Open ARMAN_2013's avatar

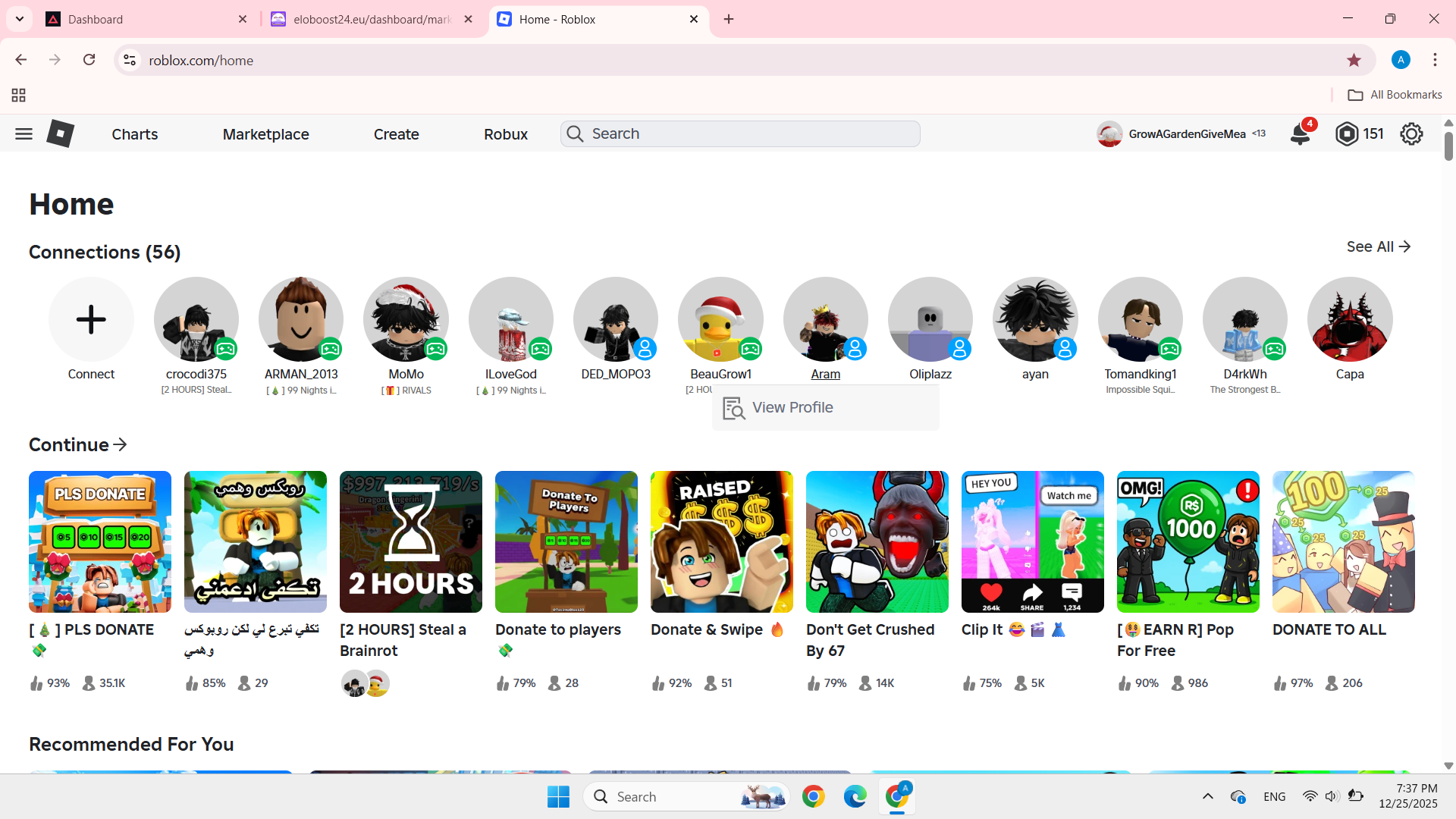(301, 319)
